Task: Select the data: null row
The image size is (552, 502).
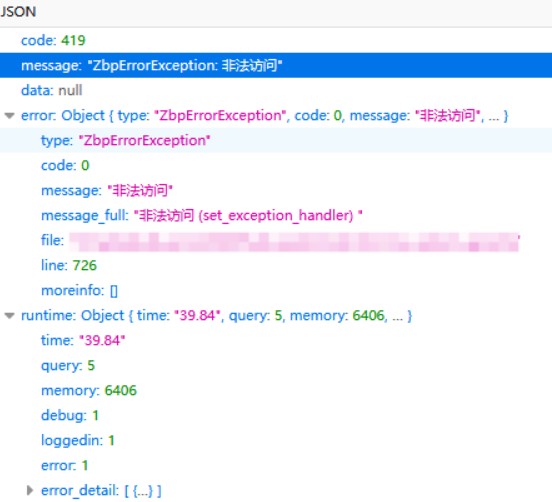Action: 276,90
